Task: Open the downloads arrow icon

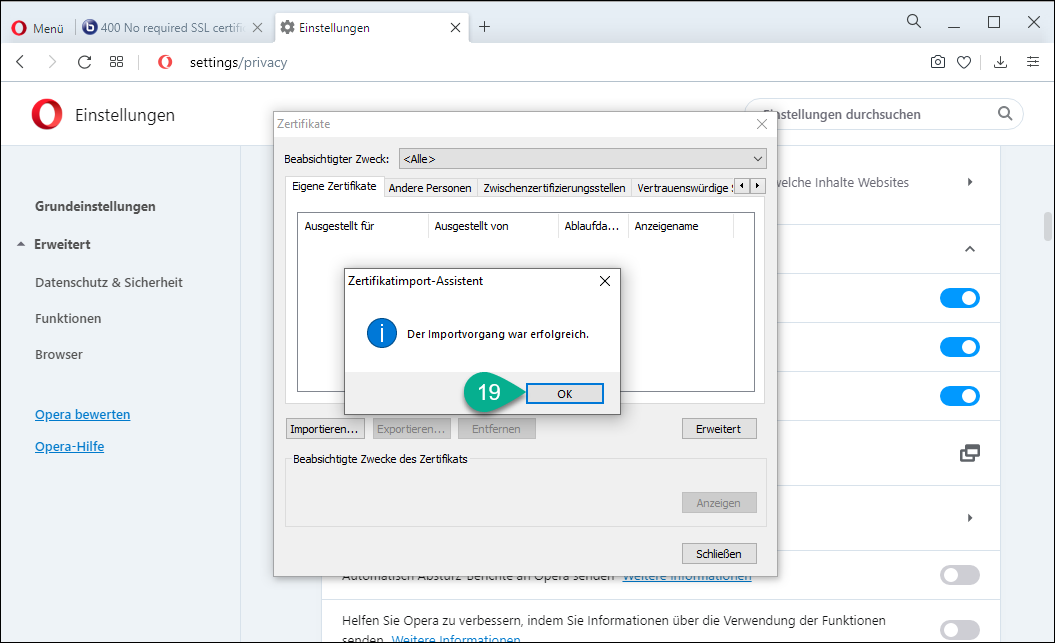Action: 1000,62
